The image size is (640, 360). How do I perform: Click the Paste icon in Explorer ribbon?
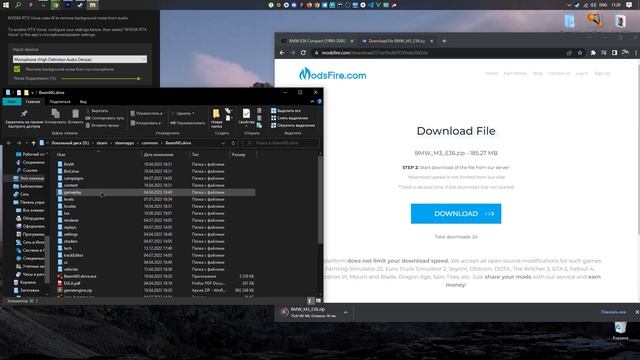tap(75, 116)
